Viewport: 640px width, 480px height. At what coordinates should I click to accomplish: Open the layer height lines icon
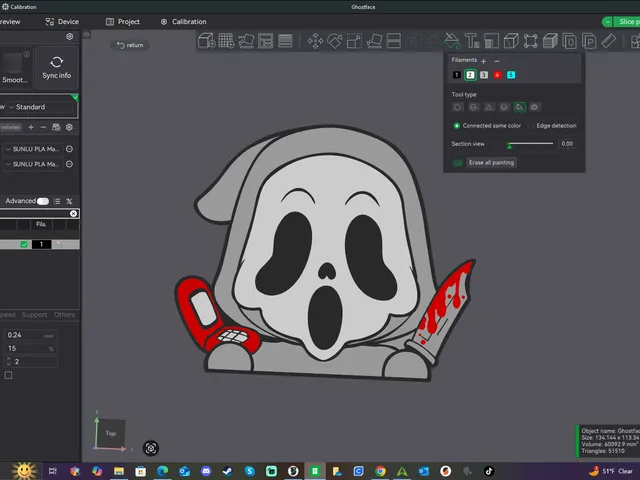tap(285, 41)
